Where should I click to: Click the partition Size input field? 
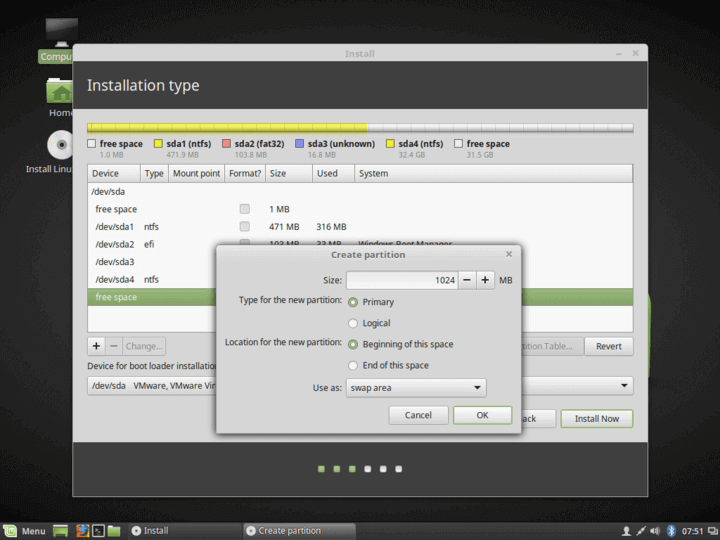click(402, 281)
